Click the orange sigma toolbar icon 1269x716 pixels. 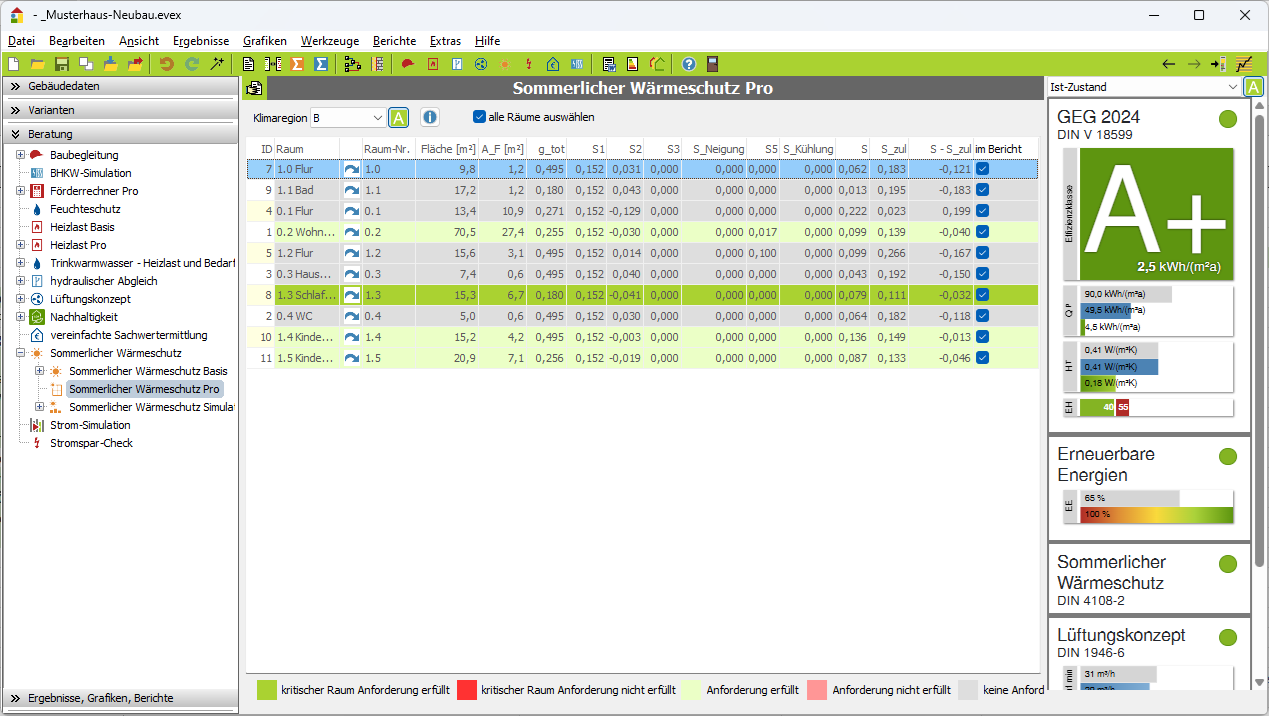[x=297, y=64]
